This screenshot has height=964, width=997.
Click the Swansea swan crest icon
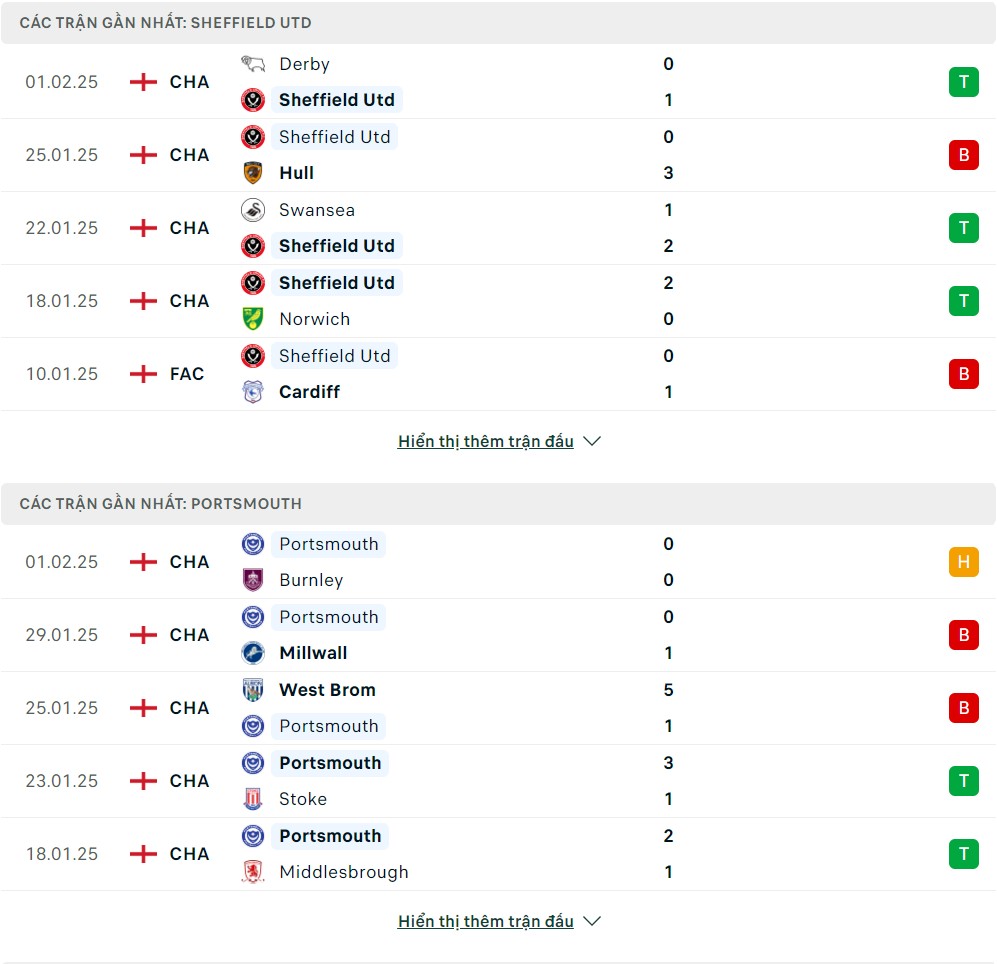[x=253, y=210]
